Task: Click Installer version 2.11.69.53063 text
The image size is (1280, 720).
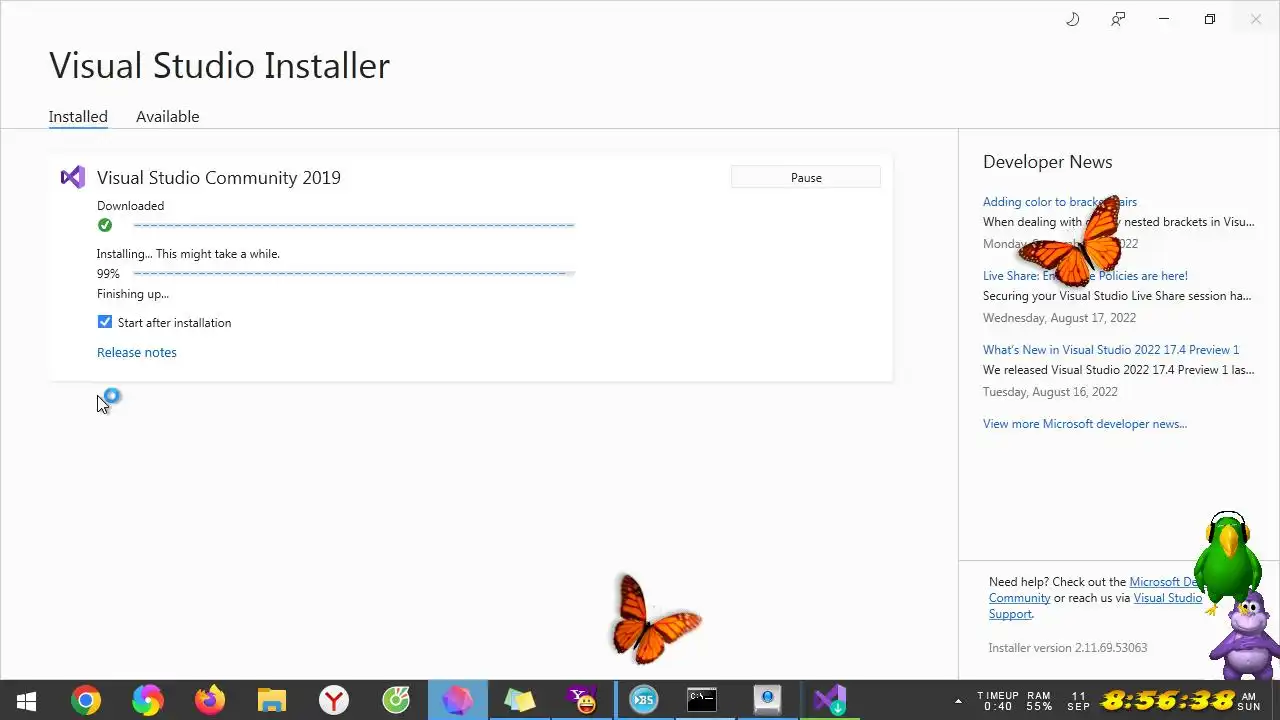Action: pyautogui.click(x=1068, y=647)
